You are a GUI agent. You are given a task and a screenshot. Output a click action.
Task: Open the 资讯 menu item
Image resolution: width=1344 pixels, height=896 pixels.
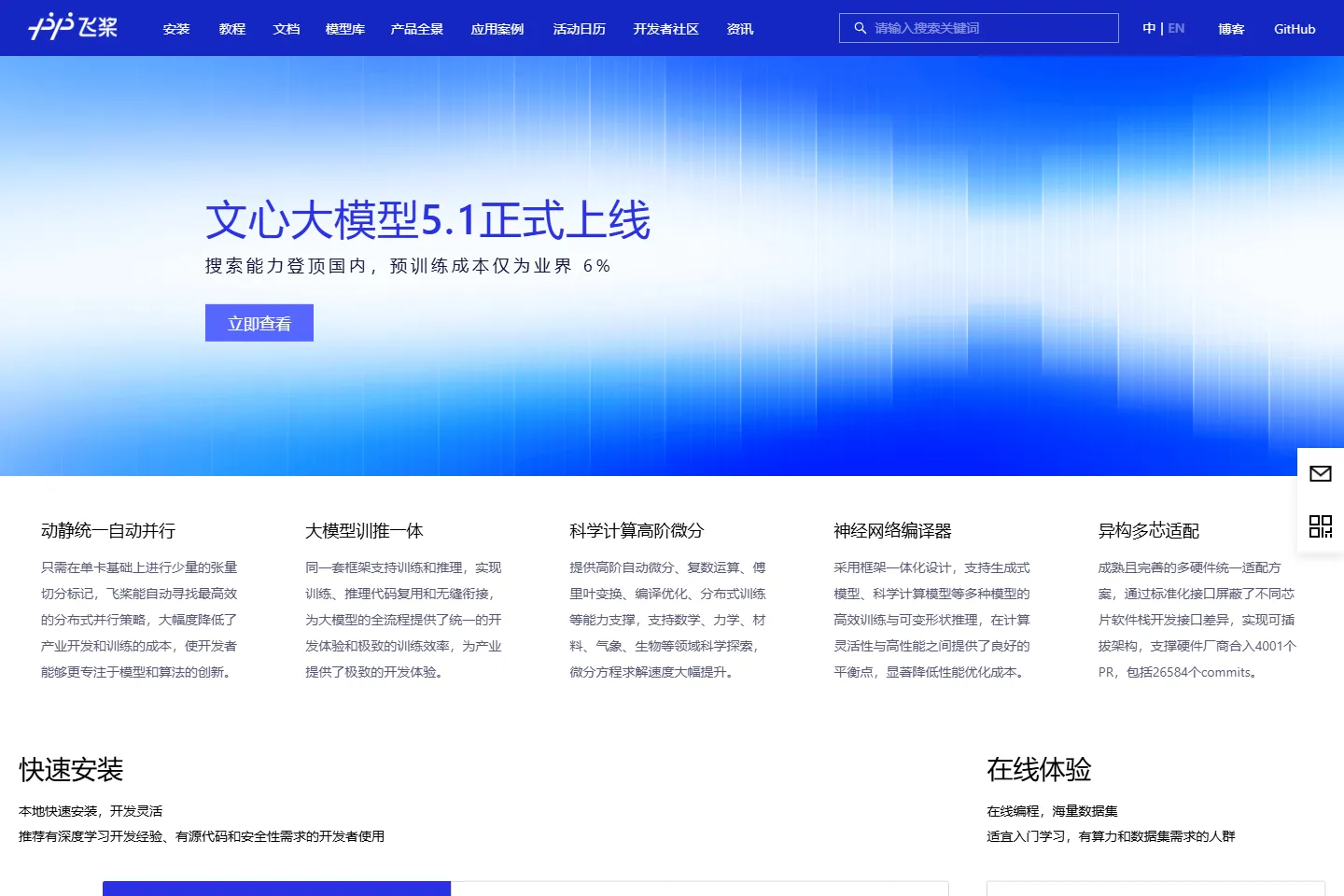click(740, 29)
